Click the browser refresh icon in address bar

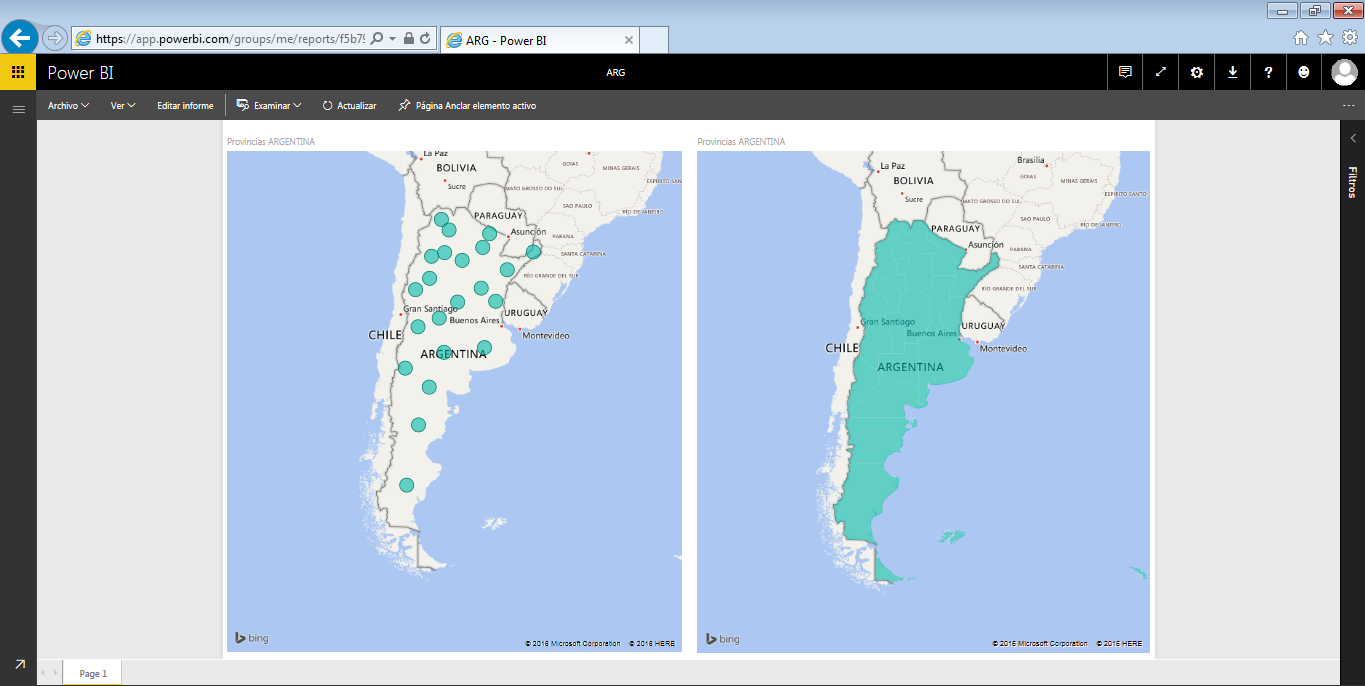425,39
